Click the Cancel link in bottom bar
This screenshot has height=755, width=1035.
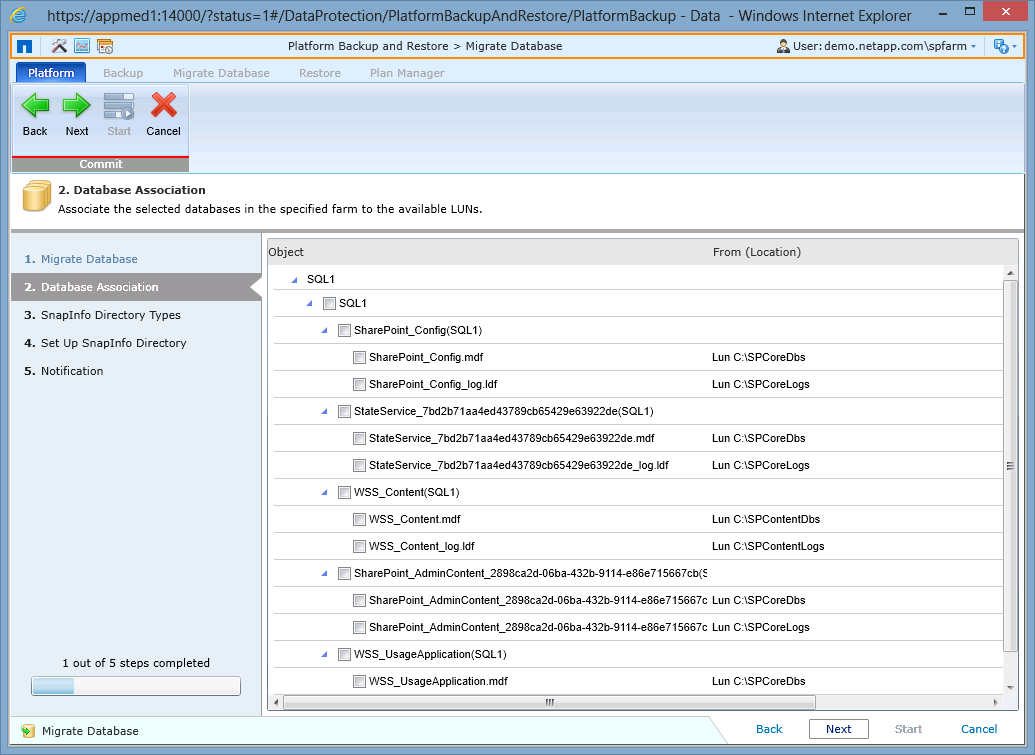(x=979, y=729)
